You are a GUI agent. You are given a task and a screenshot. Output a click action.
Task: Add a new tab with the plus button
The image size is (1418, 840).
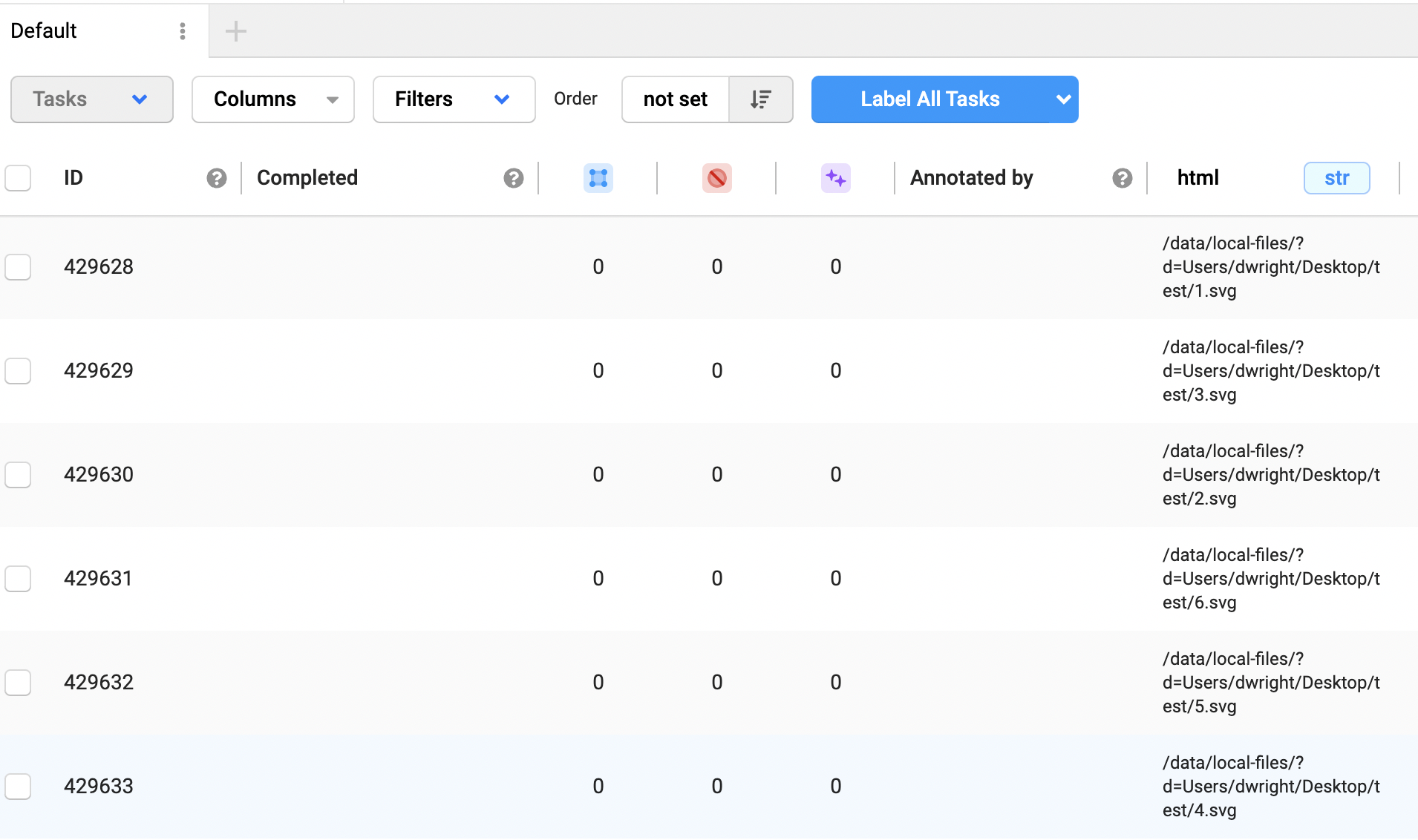click(236, 30)
